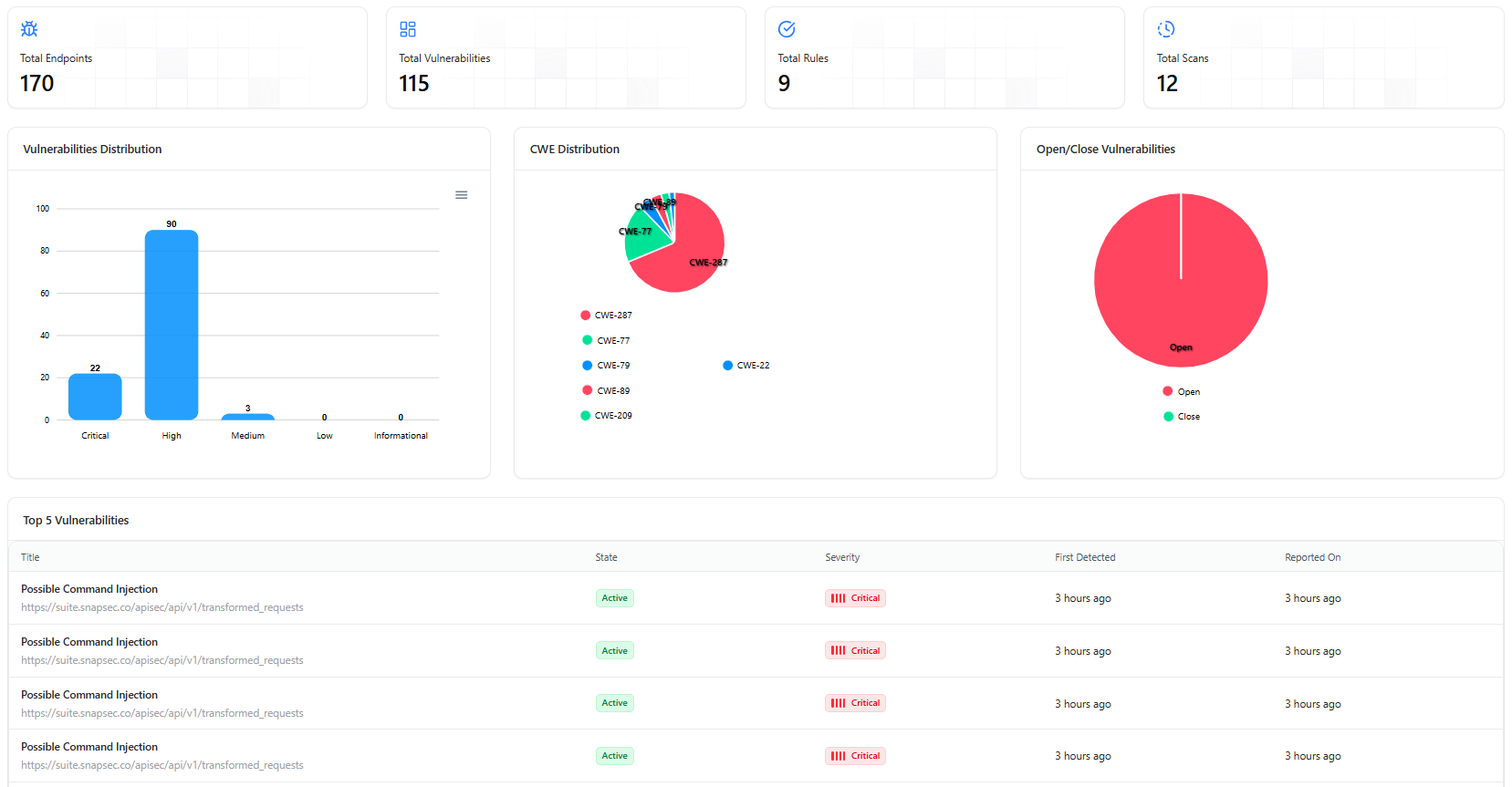Open the Vulnerabilities Distribution chart hamburger menu
This screenshot has height=787, width=1512.
click(462, 195)
